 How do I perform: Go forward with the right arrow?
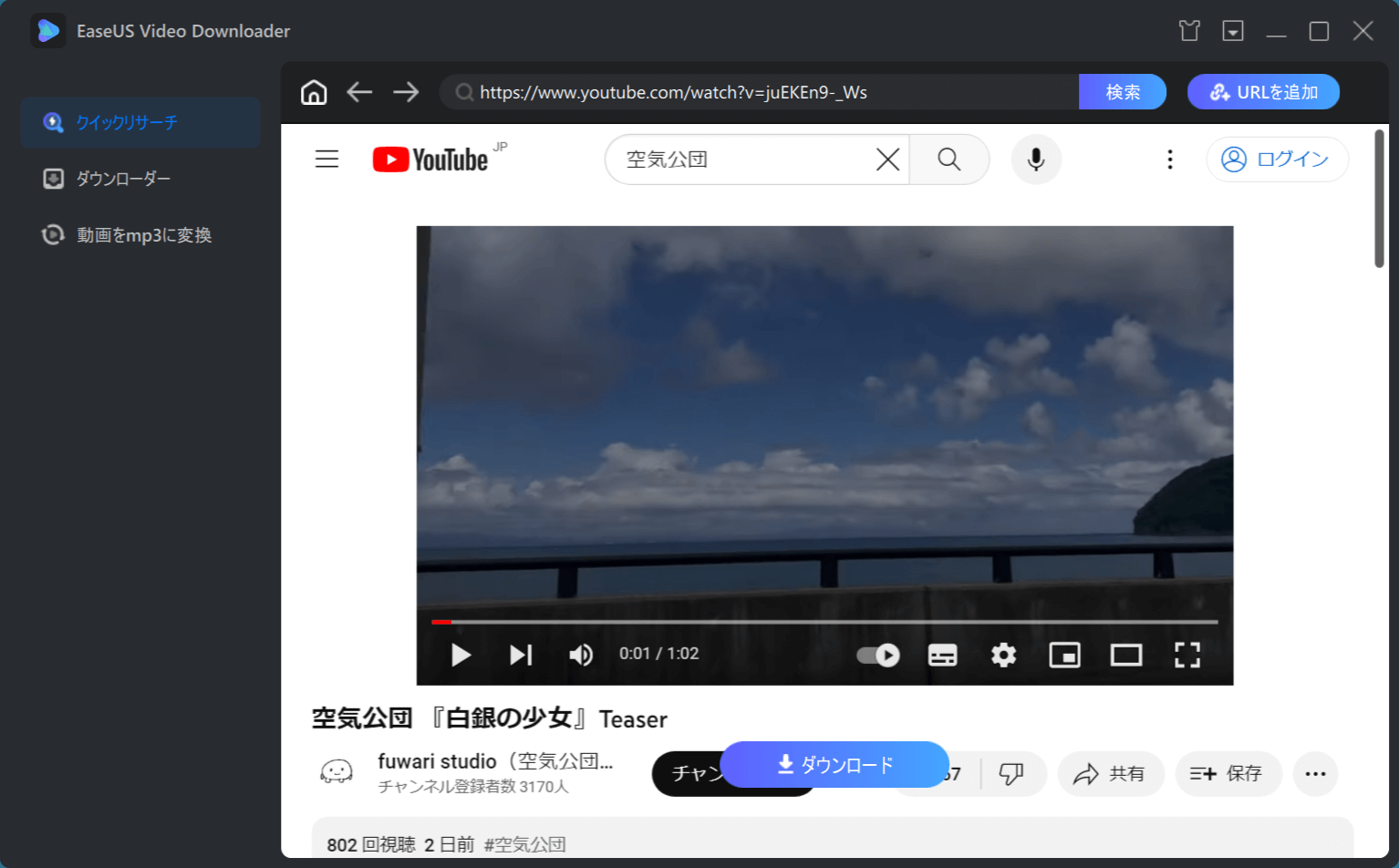coord(406,92)
